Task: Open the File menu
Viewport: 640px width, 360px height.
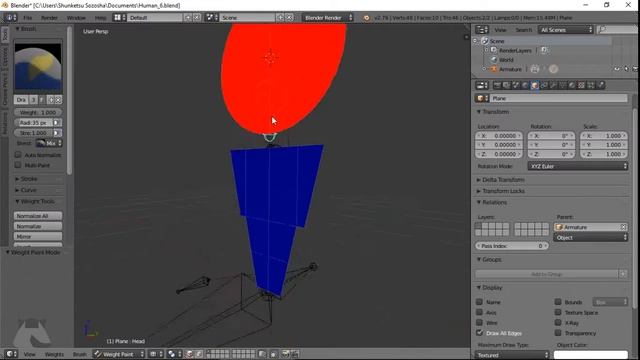Action: tap(27, 18)
